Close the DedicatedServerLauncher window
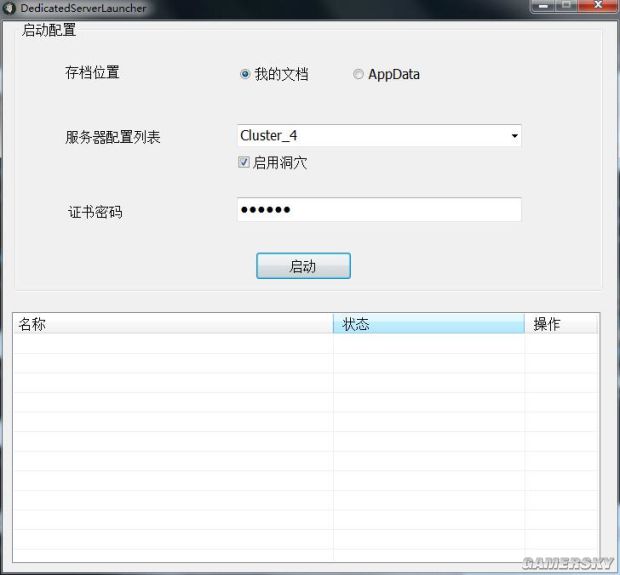This screenshot has height=575, width=620. 597,6
